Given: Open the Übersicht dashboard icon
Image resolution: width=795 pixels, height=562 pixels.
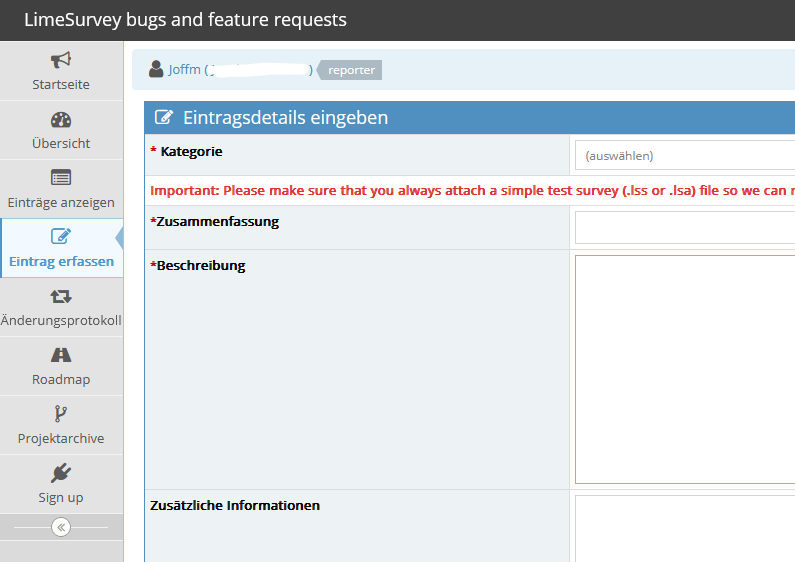Looking at the screenshot, I should (61, 119).
